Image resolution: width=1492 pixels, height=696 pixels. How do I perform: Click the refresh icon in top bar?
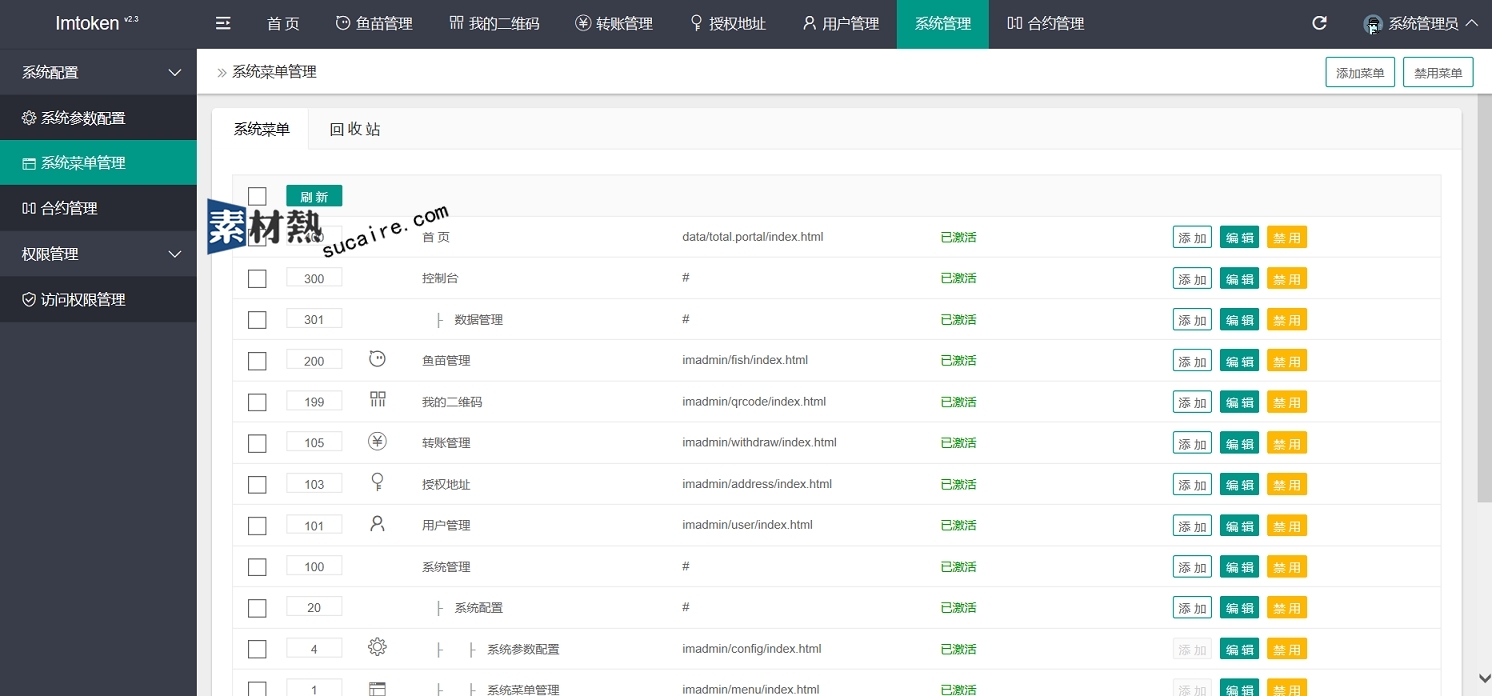point(1319,23)
